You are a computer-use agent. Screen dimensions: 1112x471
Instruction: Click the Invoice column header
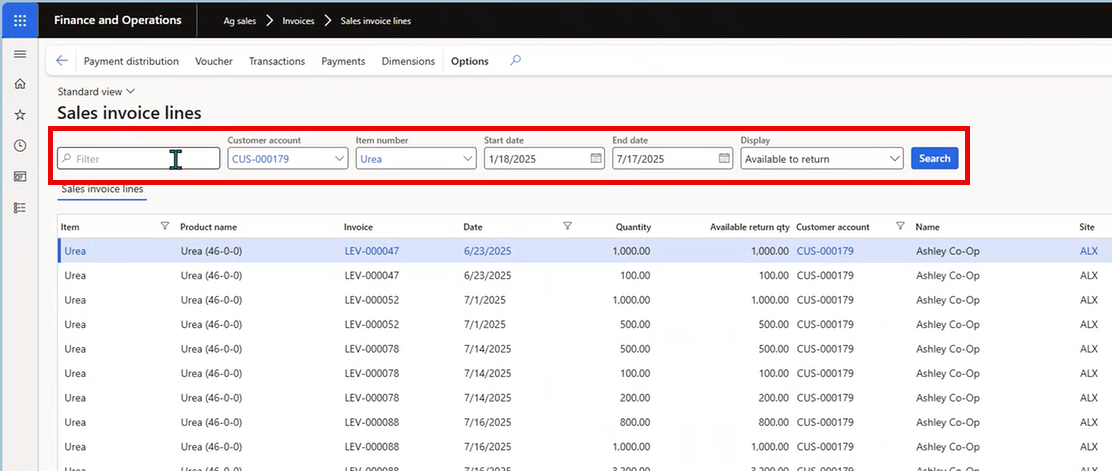point(358,227)
